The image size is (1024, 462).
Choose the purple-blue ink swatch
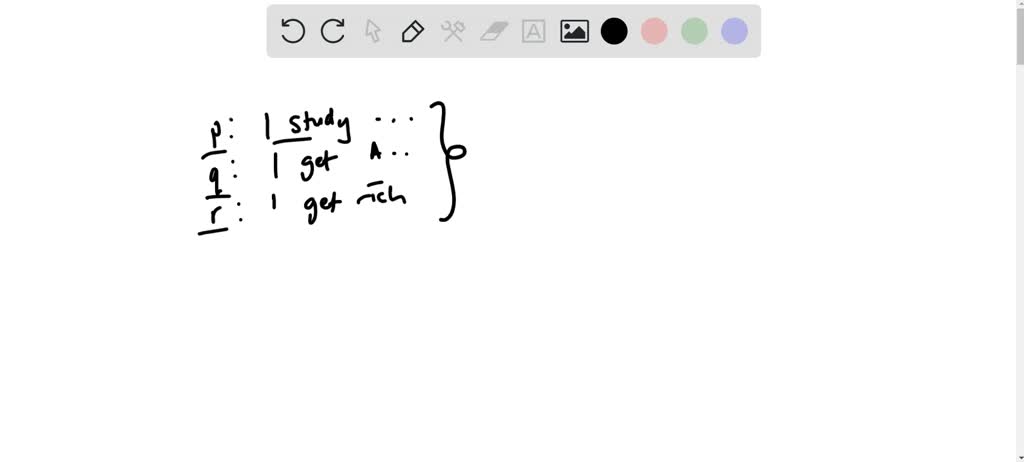click(x=734, y=31)
